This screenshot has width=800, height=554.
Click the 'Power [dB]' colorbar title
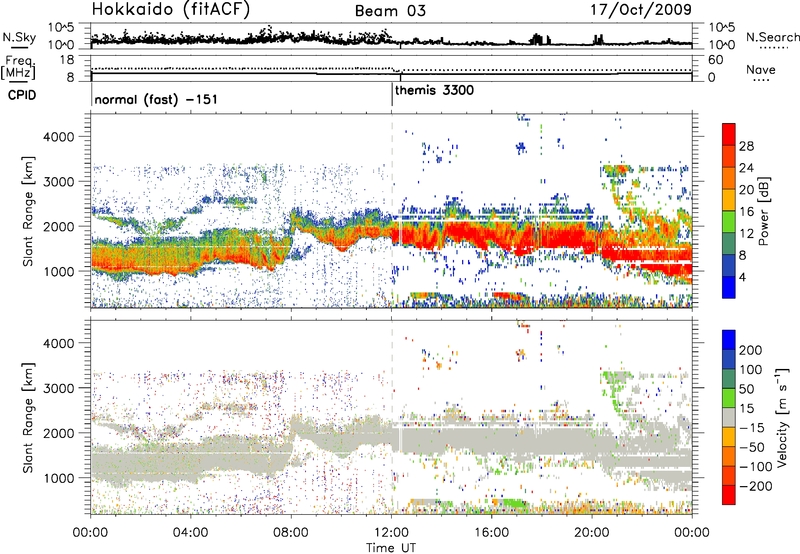(x=763, y=211)
